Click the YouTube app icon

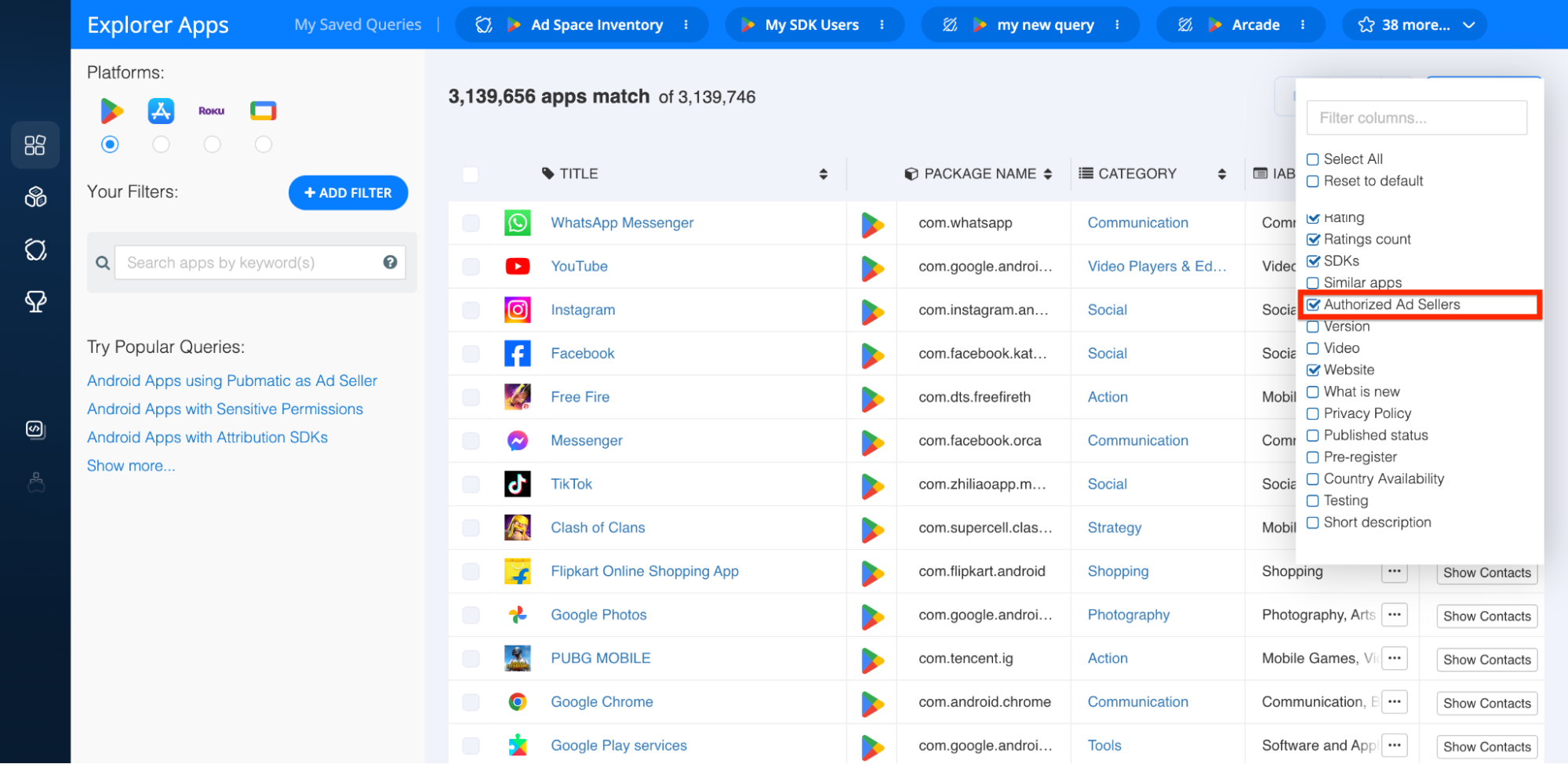coord(518,267)
